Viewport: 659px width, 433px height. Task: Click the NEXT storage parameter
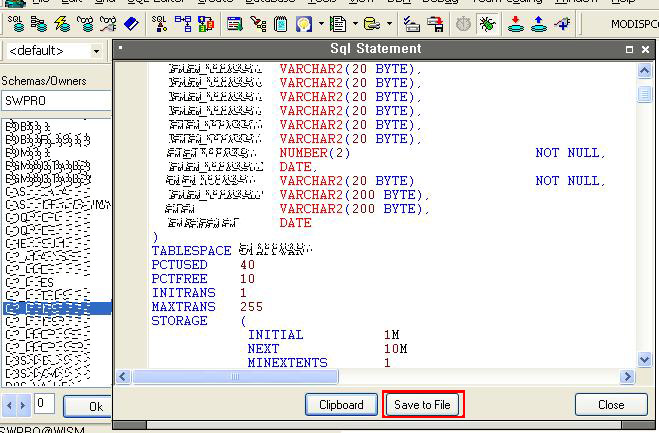click(263, 349)
